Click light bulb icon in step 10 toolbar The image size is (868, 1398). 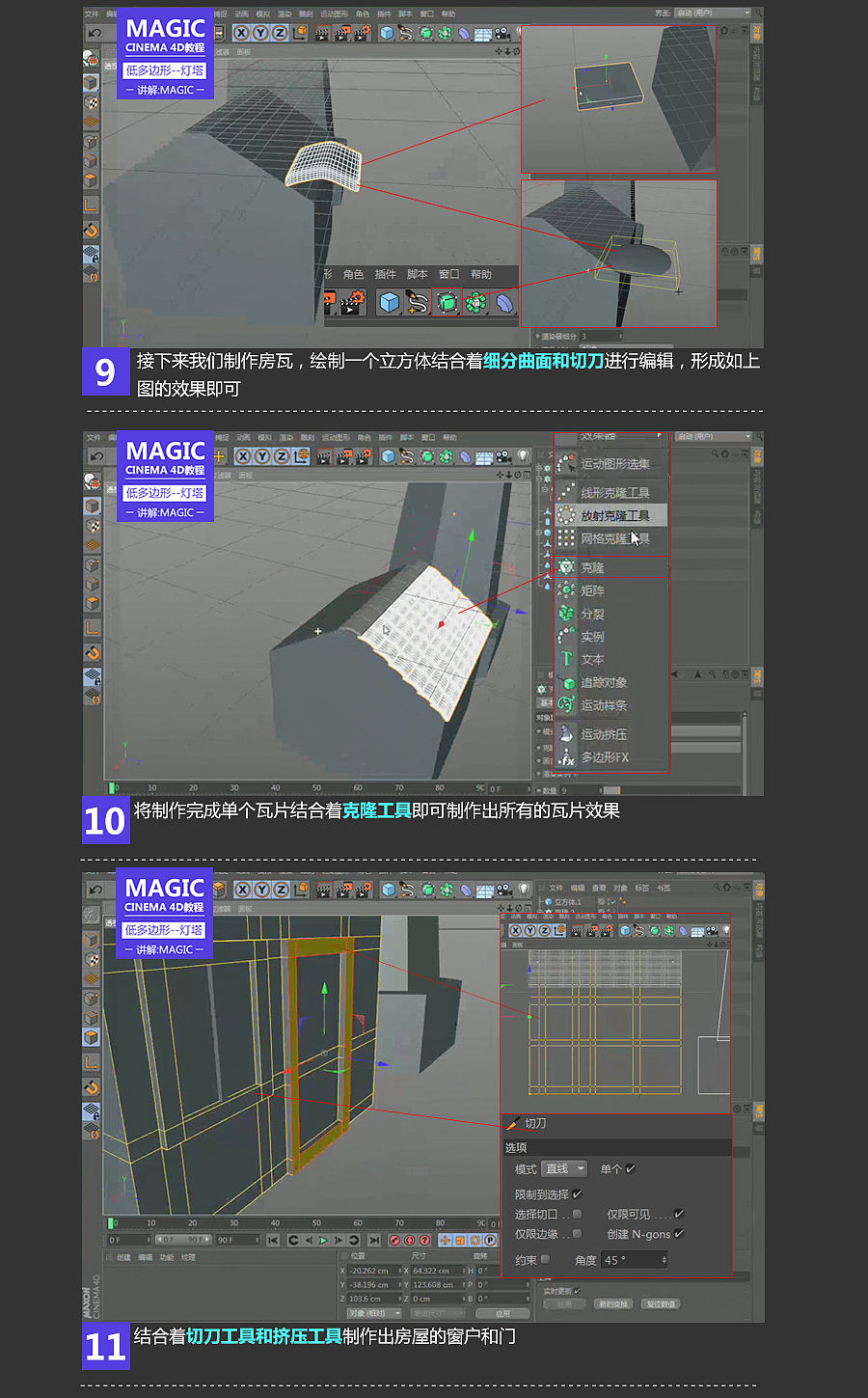(x=524, y=456)
